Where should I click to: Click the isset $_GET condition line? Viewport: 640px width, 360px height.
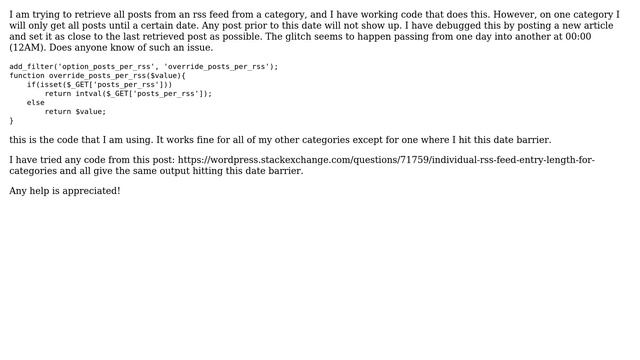pyautogui.click(x=100, y=84)
